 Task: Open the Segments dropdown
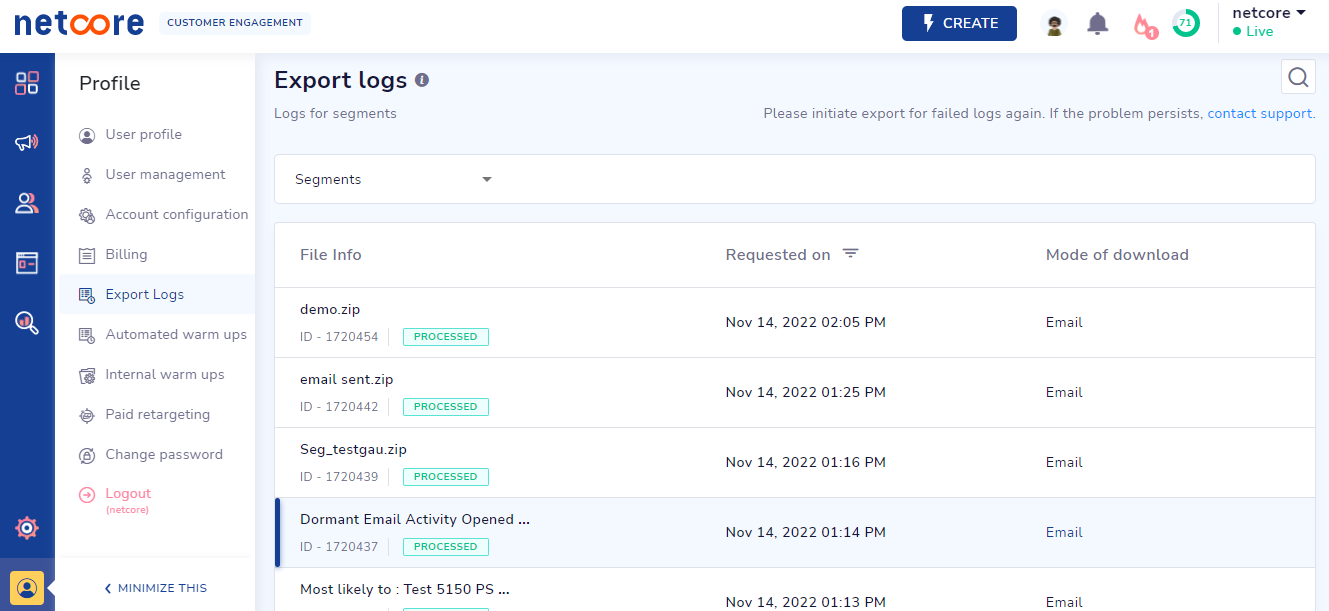tap(394, 179)
